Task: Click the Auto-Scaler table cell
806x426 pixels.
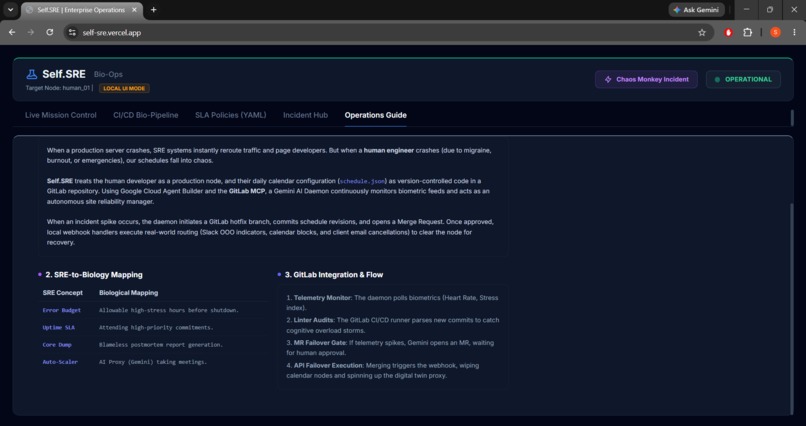Action: click(60, 362)
